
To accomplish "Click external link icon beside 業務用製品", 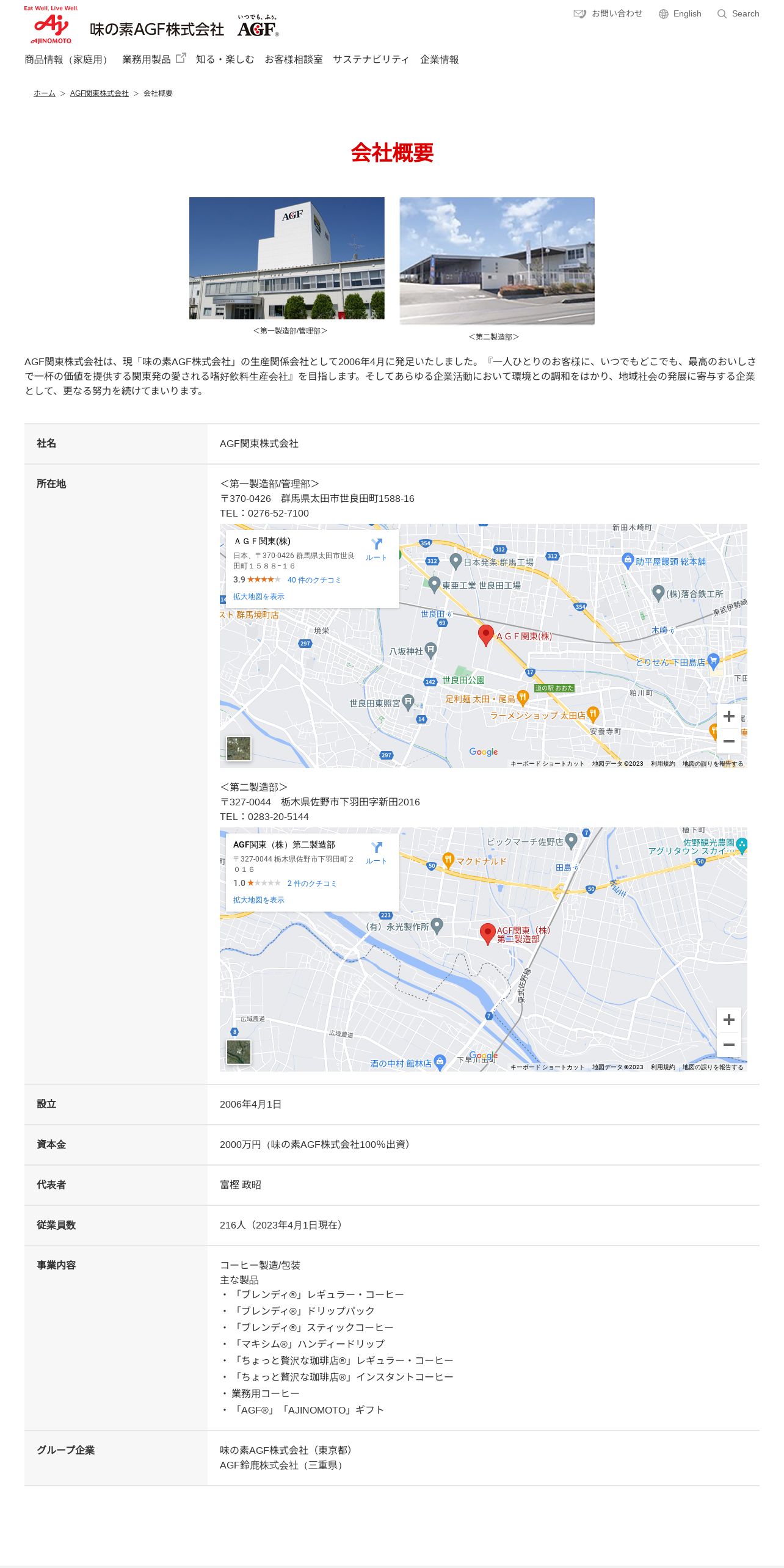I will click(181, 58).
